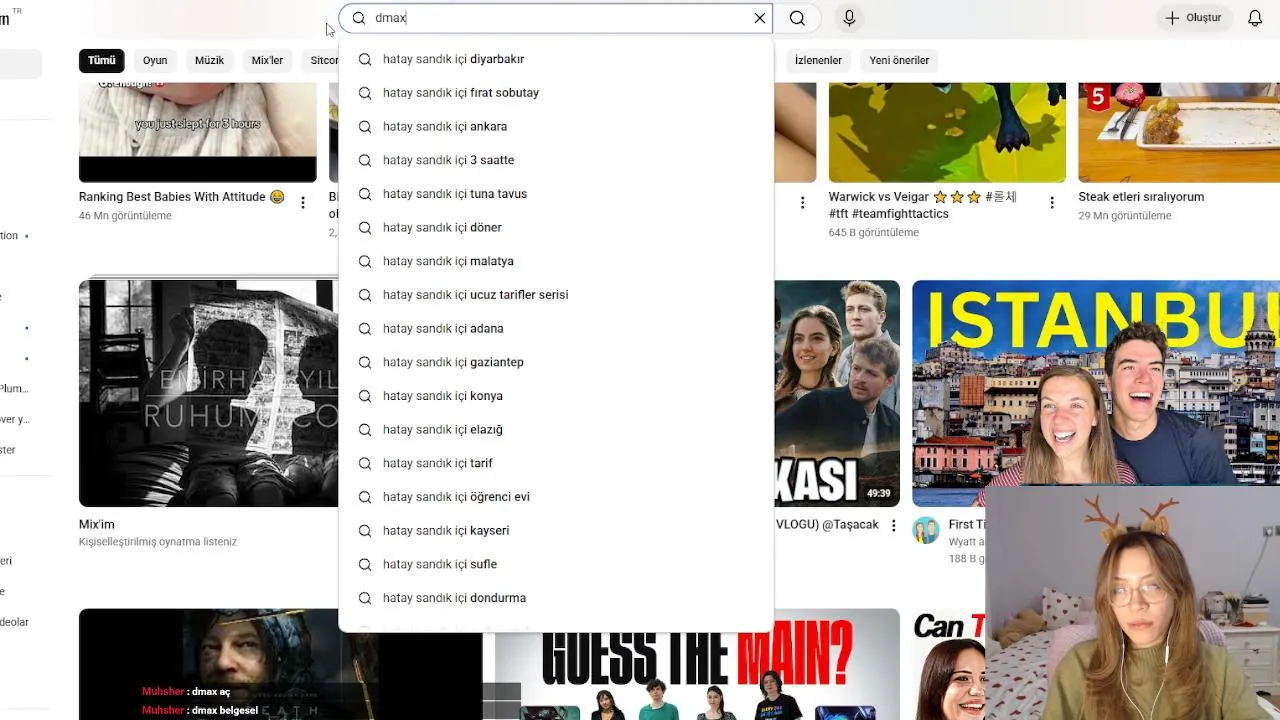
Task: Play the video thumbnail showing 49:39 duration
Action: point(837,393)
